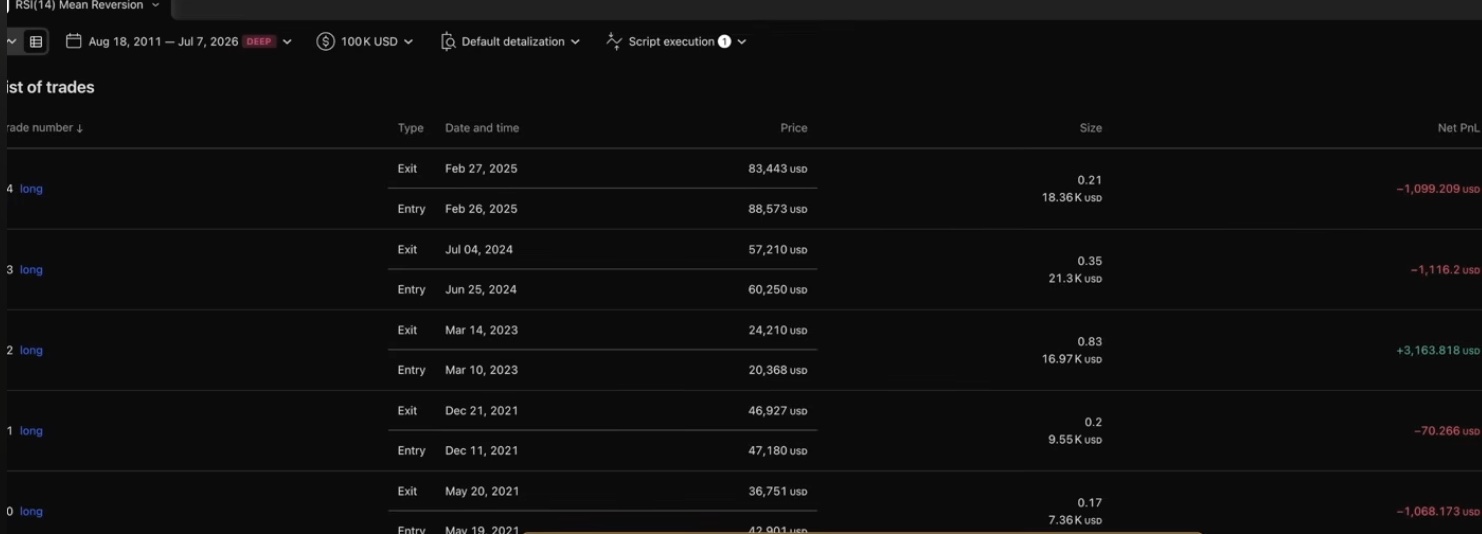
Task: Click the calendar icon for the date range
Action: click(x=73, y=41)
